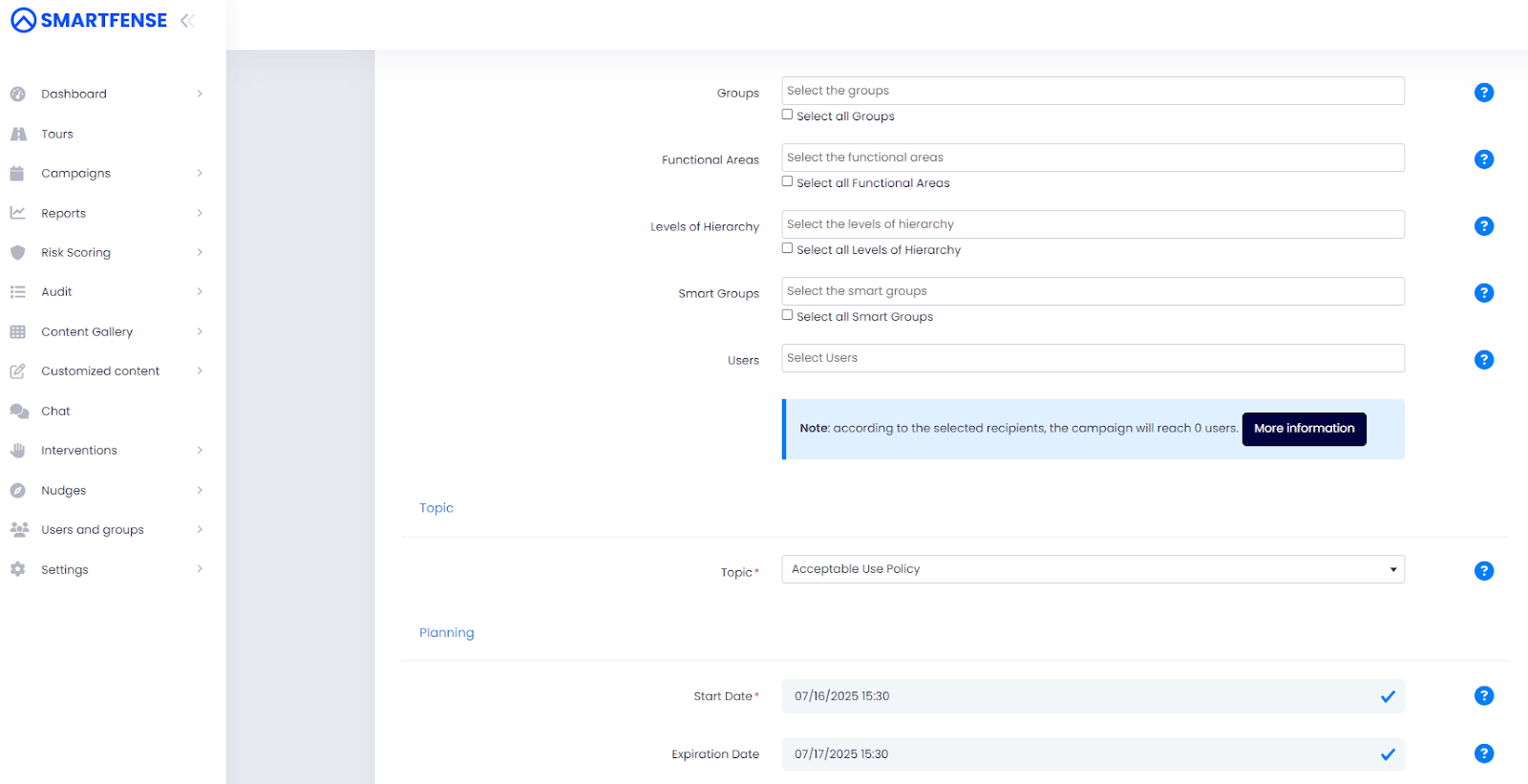Expand Risk Scoring submenu chevron
The width and height of the screenshot is (1528, 784).
(x=200, y=252)
